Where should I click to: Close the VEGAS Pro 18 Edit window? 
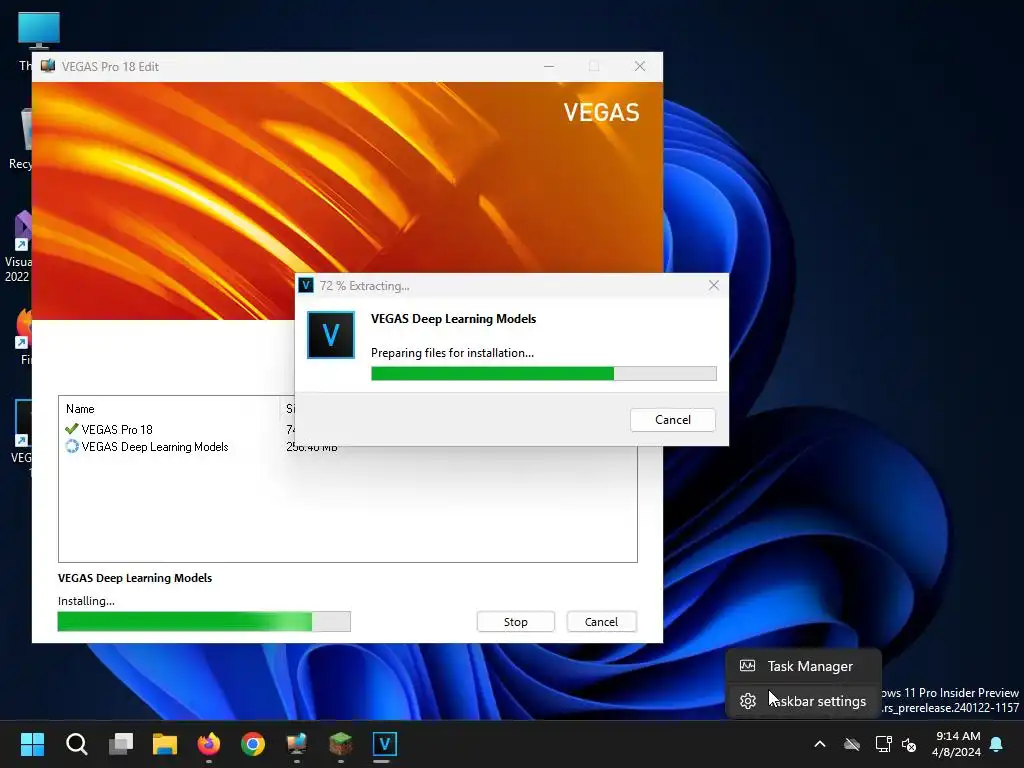pyautogui.click(x=640, y=67)
